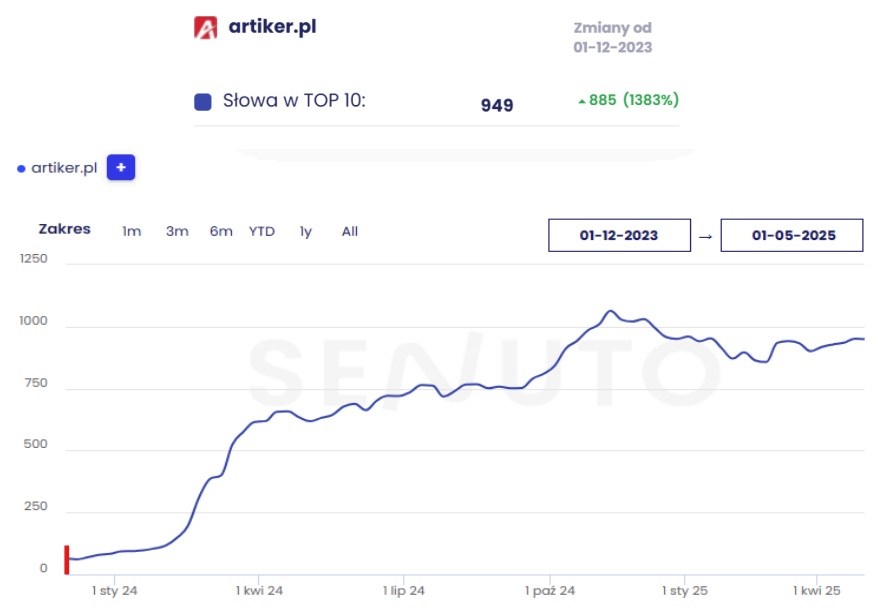
Task: Select the All range option
Action: pyautogui.click(x=349, y=231)
